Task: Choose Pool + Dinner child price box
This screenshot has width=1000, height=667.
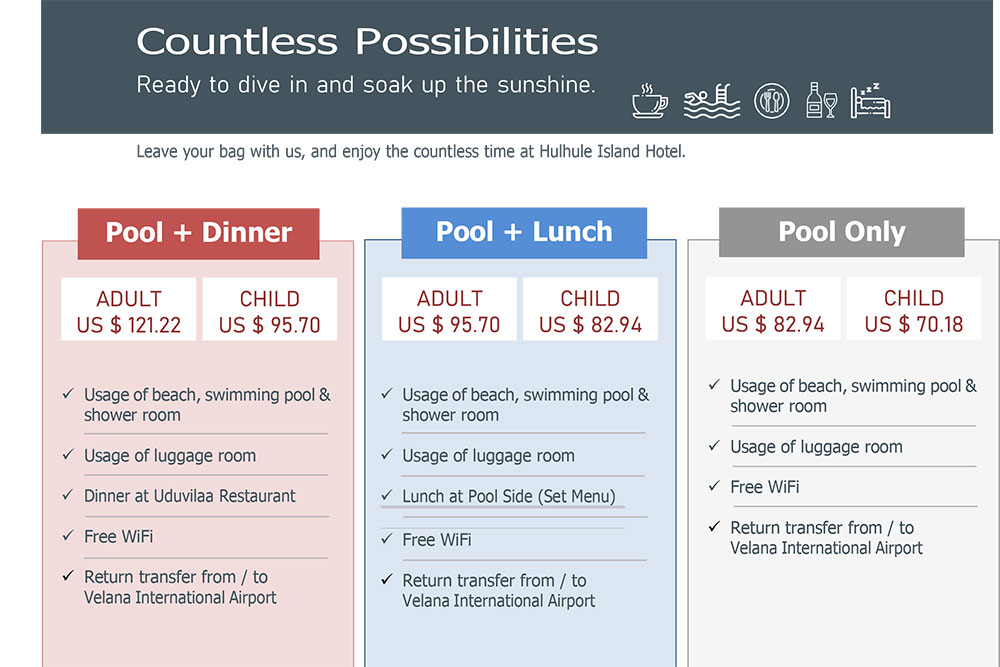Action: click(270, 309)
